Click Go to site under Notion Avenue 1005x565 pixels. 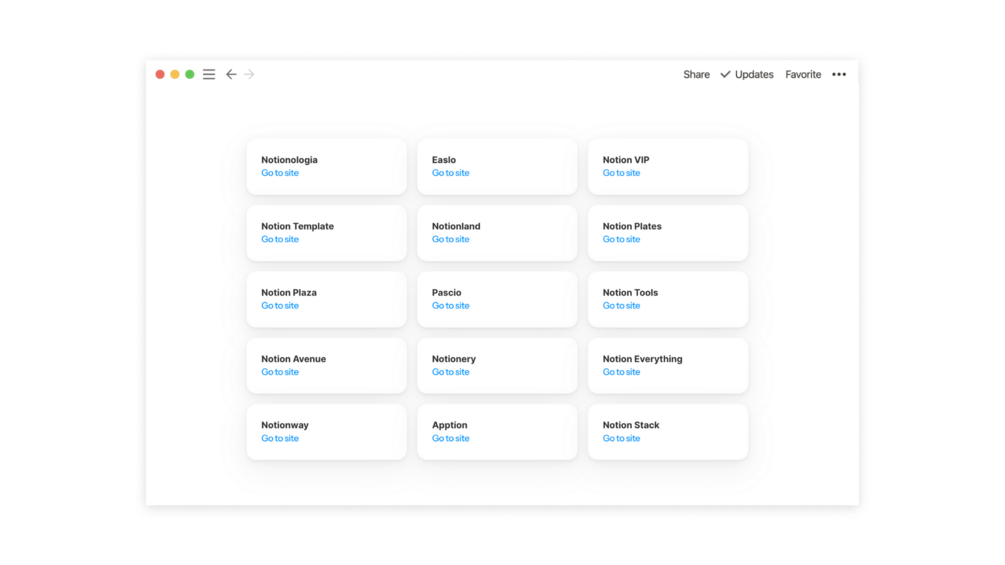pos(279,372)
